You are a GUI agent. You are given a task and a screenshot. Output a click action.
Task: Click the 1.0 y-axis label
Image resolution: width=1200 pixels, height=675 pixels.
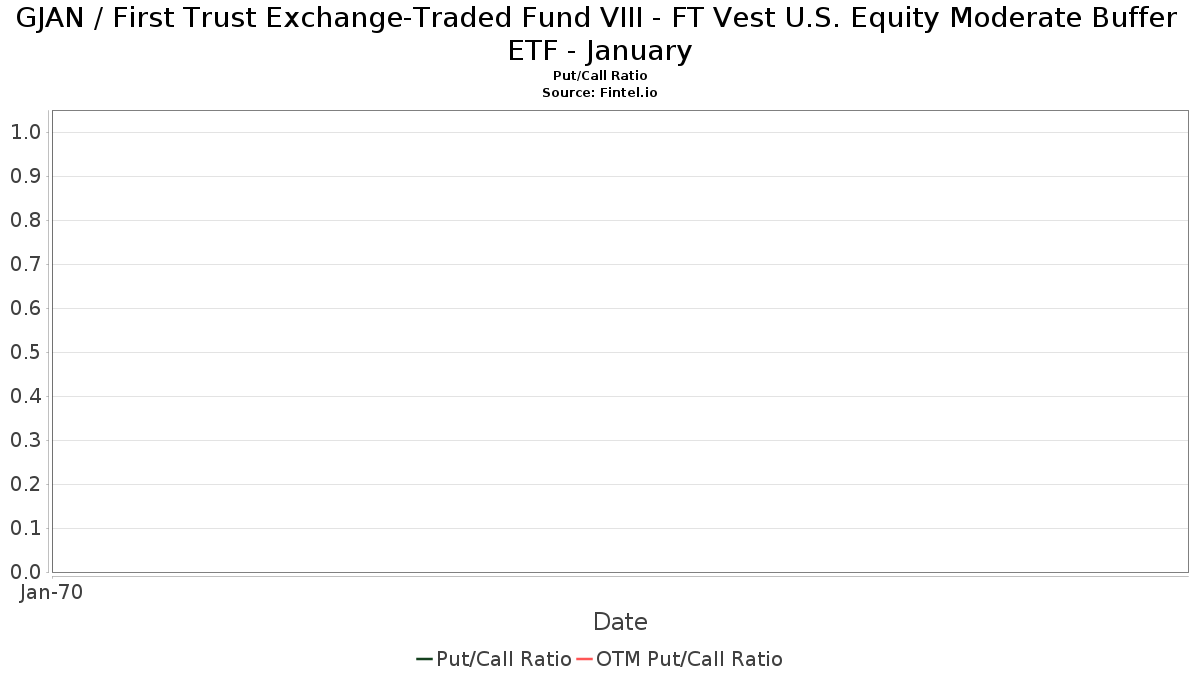point(25,132)
